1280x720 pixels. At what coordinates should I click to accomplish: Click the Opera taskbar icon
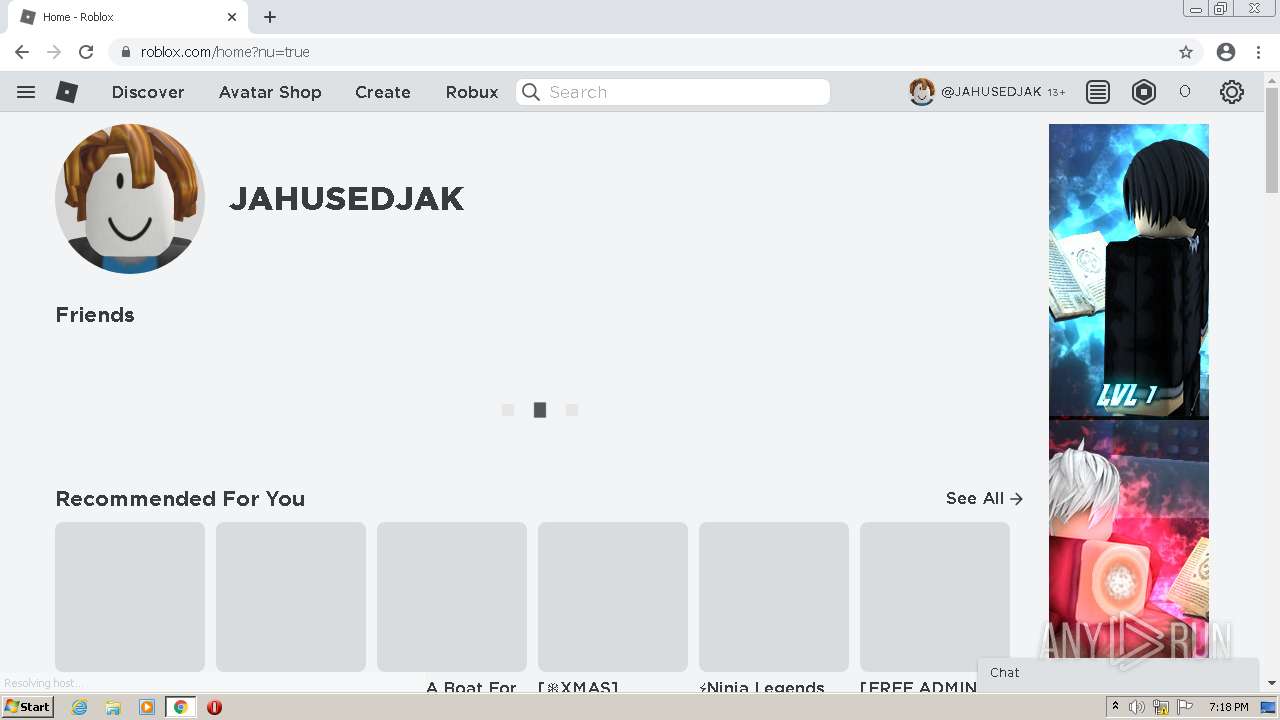(214, 707)
